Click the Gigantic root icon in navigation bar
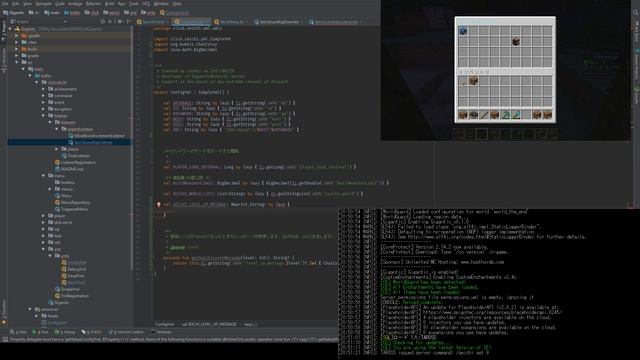This screenshot has width=640, height=360. [6, 13]
